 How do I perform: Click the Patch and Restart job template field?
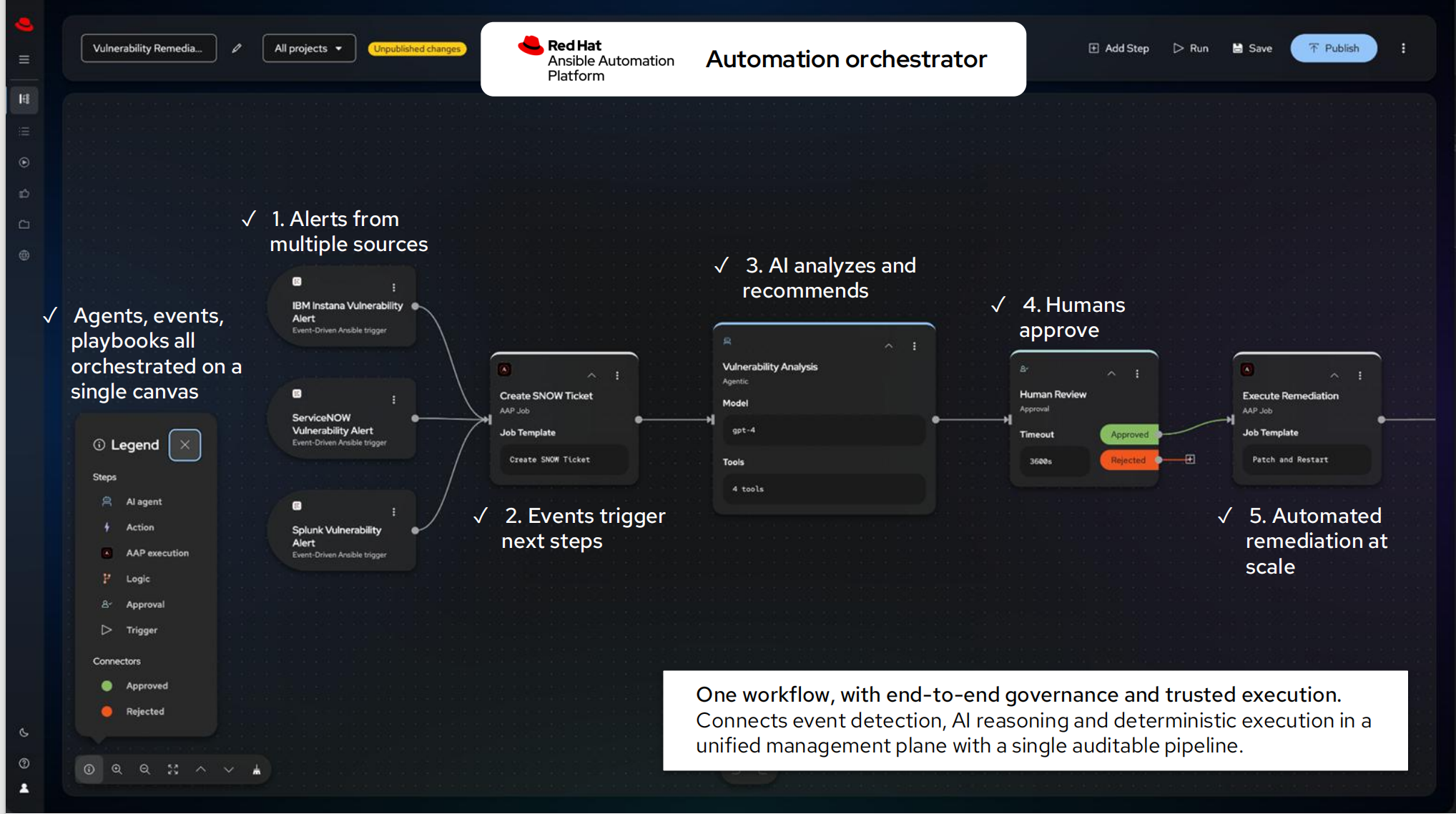click(1307, 460)
